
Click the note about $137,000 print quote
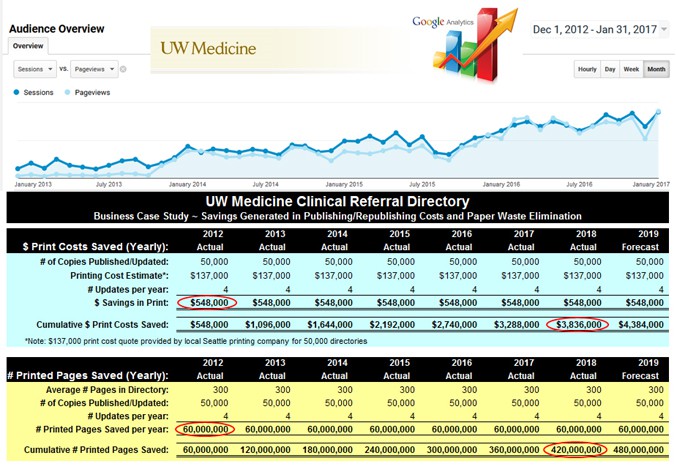[196, 341]
